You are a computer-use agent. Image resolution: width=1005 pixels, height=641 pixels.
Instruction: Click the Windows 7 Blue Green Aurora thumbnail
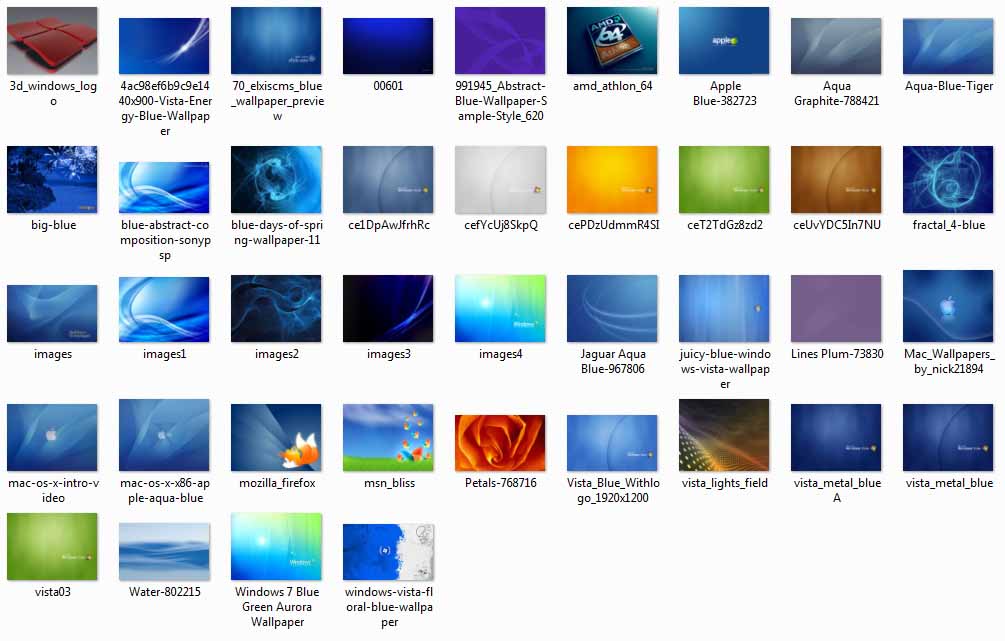tap(276, 546)
